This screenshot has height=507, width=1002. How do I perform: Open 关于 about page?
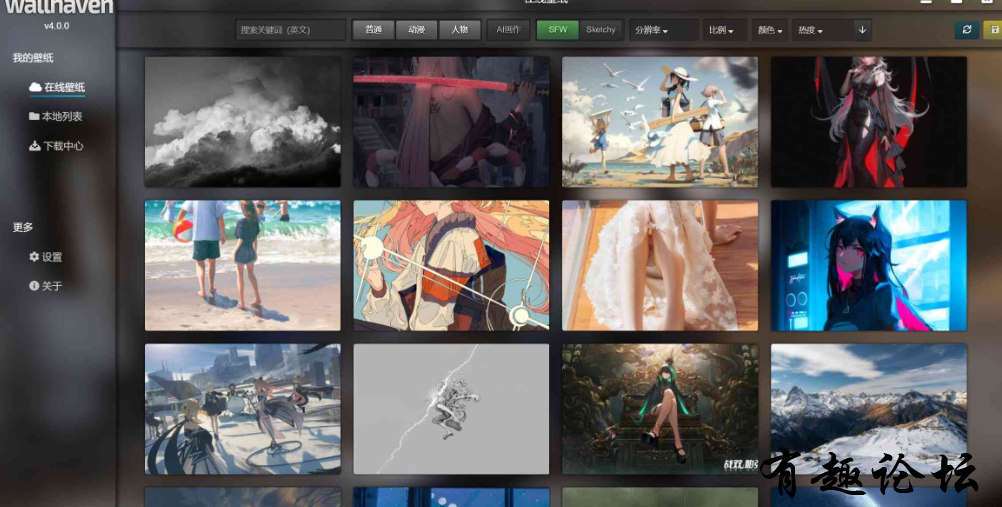(x=45, y=286)
